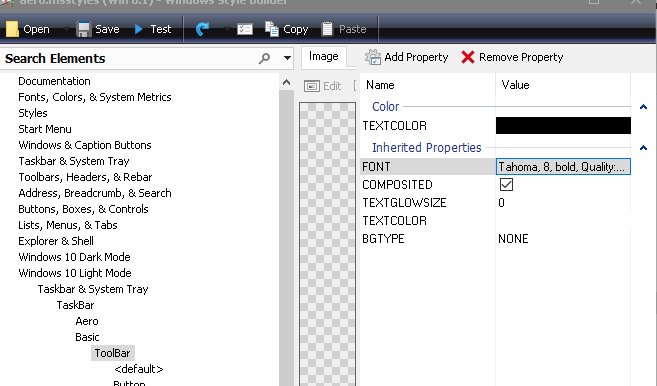Select the <default> tree node
Screen dimensions: 657x386
[x=139, y=369]
